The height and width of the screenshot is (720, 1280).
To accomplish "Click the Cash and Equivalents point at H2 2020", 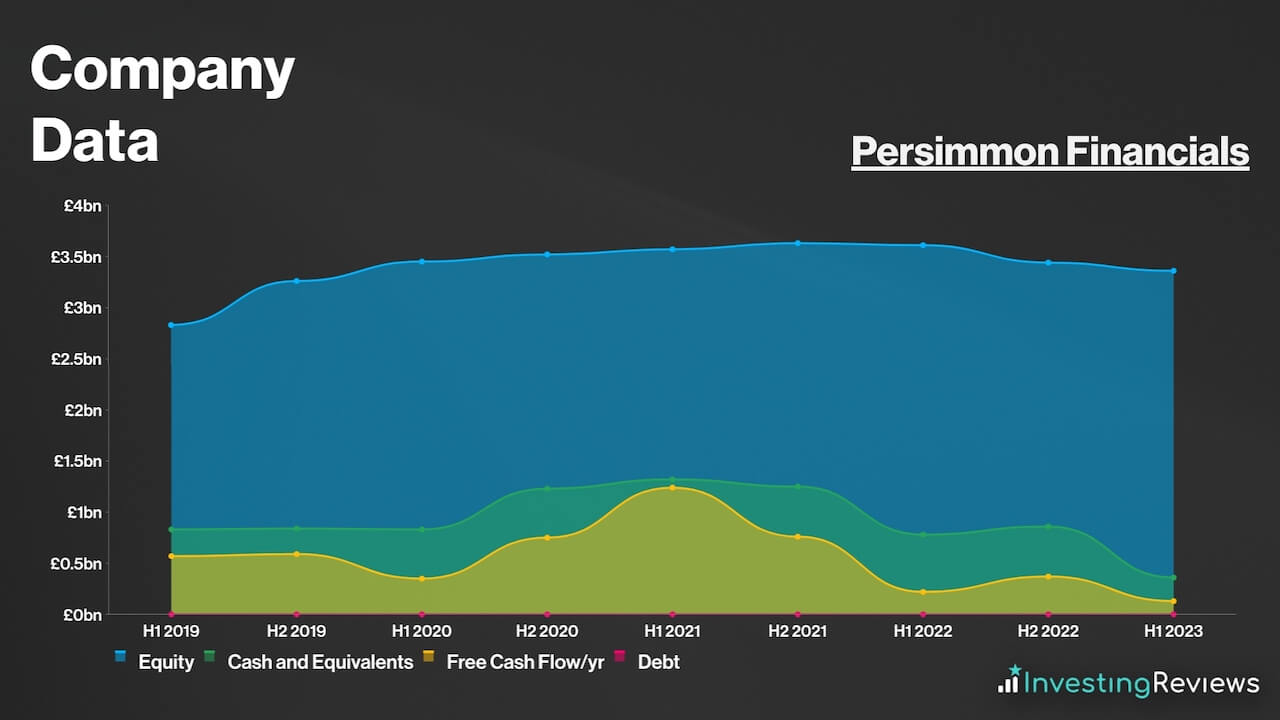I will [x=547, y=489].
